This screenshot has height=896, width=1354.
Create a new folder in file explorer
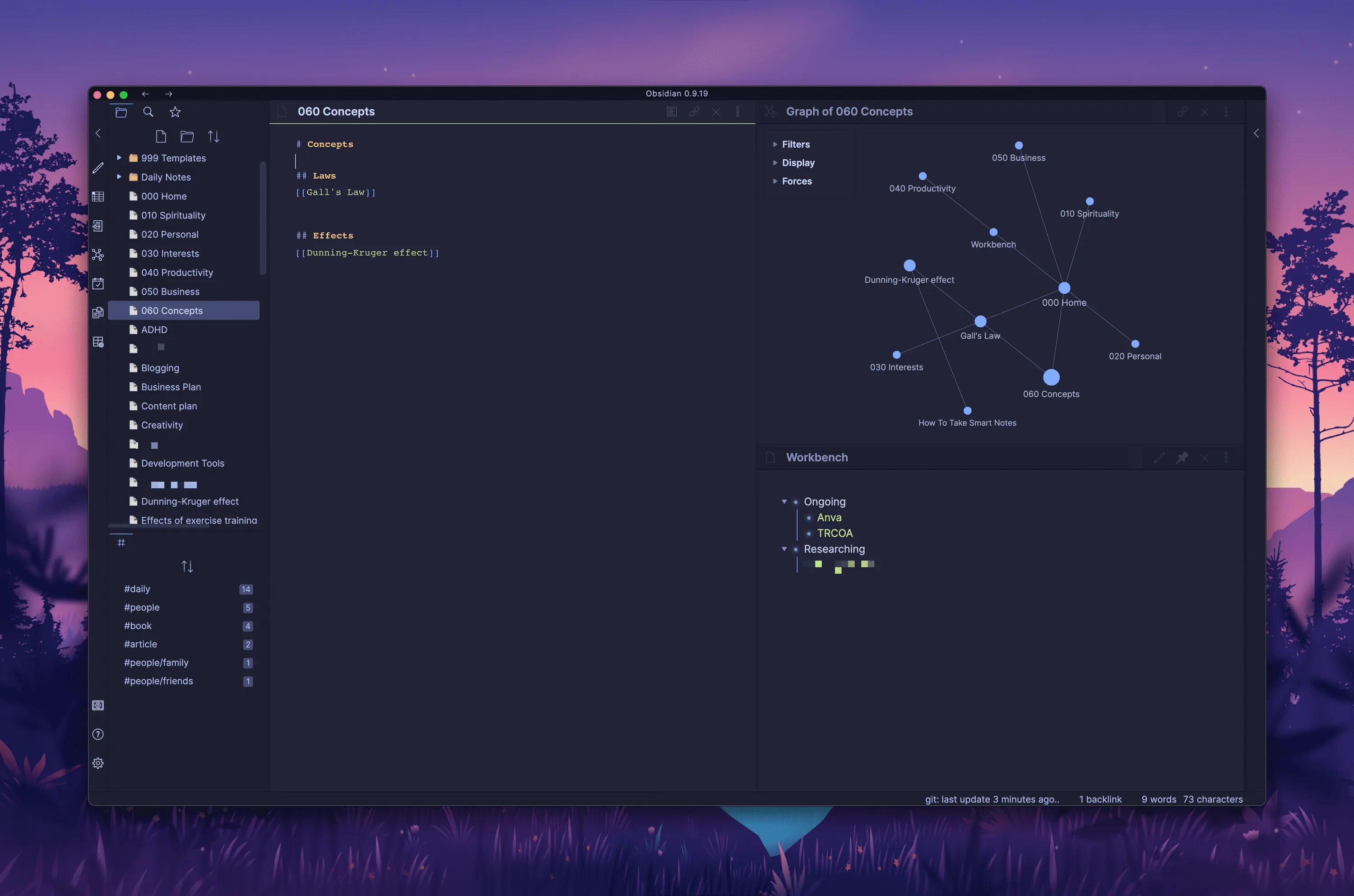[187, 137]
